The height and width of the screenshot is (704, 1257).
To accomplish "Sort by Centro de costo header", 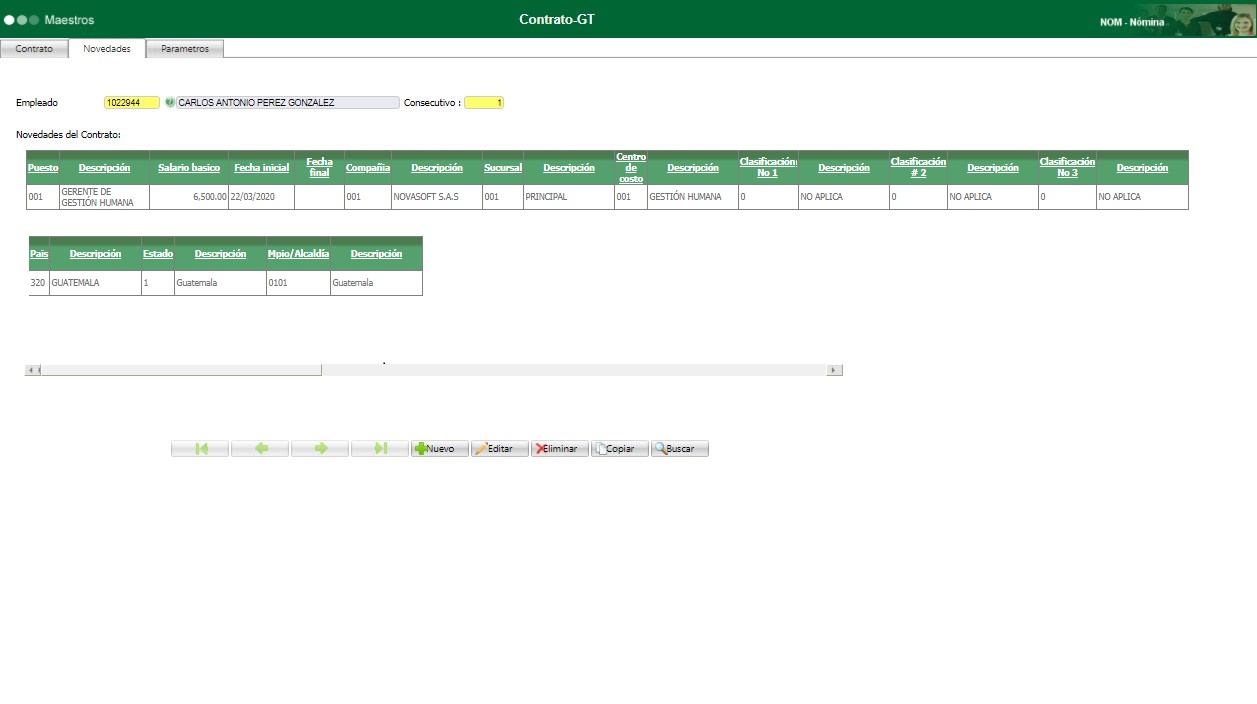I will tap(631, 167).
